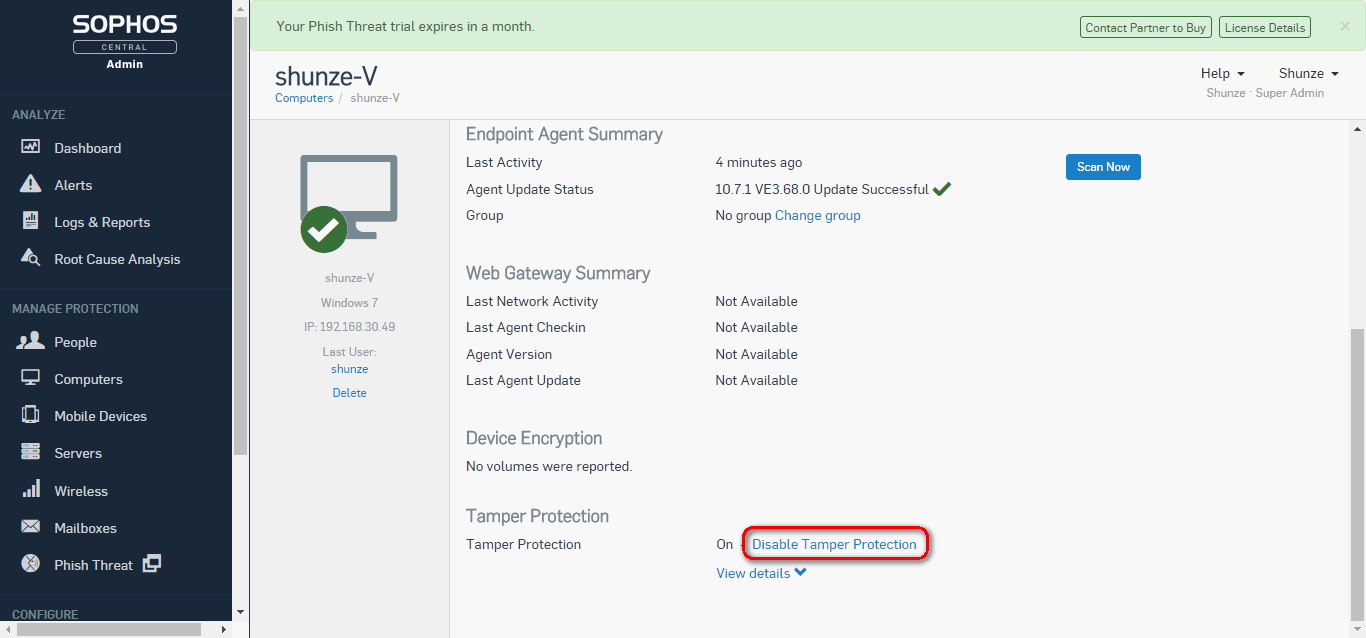Click the Last Agent Checkin label
Screen dimensions: 1366x638
526,327
